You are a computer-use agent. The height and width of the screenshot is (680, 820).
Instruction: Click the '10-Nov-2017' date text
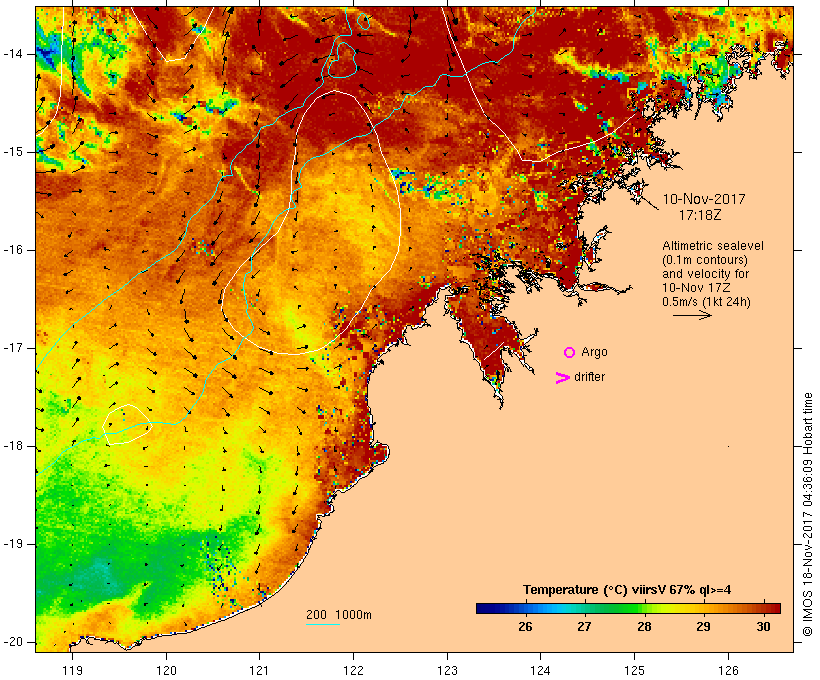[704, 199]
